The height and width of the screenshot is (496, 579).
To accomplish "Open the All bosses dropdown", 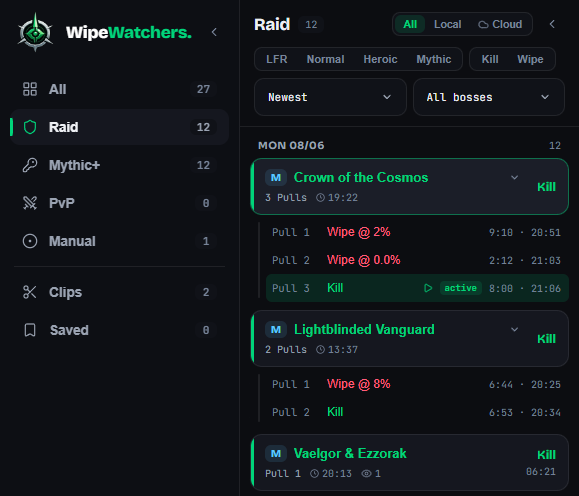I will pyautogui.click(x=489, y=97).
